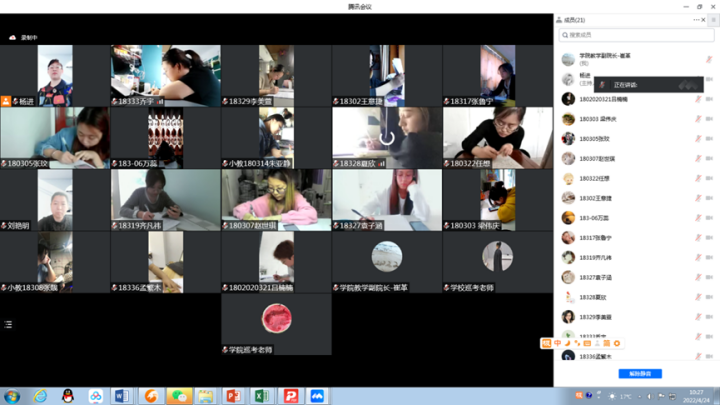The height and width of the screenshot is (405, 720).
Task: Select the 18336 video tile
Action: point(166,262)
